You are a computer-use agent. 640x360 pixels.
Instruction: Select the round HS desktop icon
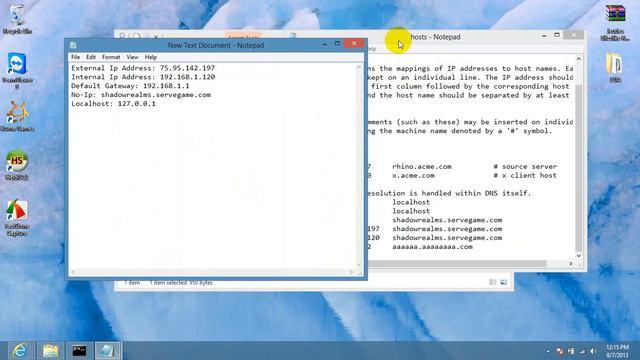pos(17,165)
